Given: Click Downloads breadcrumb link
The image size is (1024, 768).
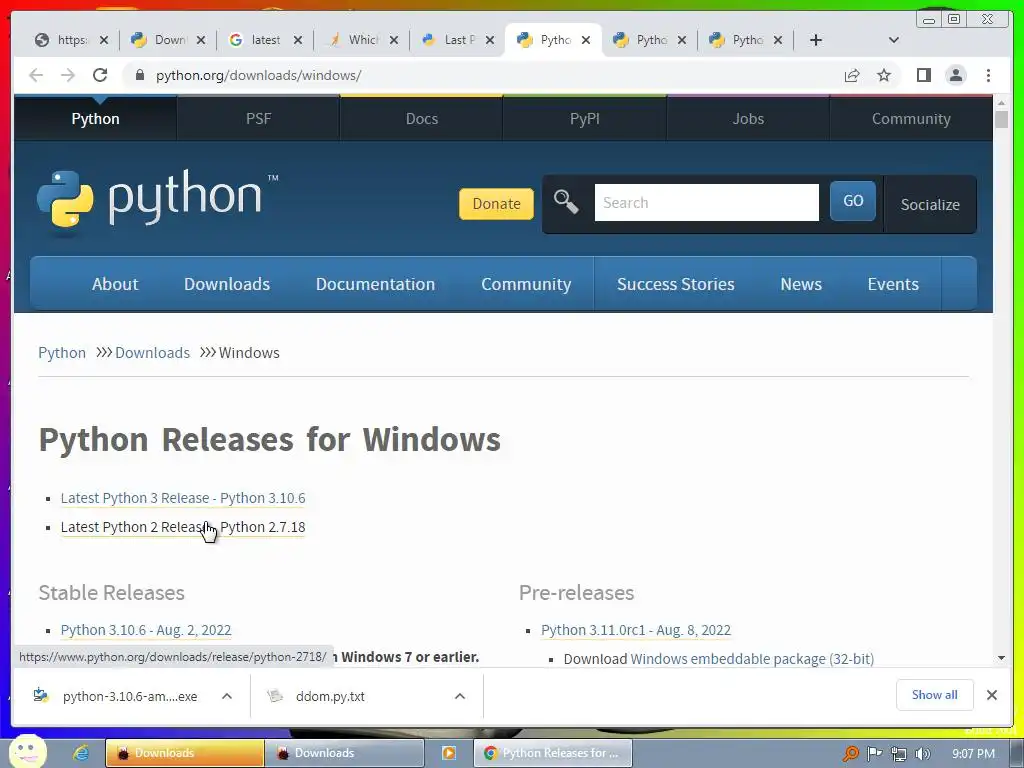Looking at the screenshot, I should click(x=152, y=353).
